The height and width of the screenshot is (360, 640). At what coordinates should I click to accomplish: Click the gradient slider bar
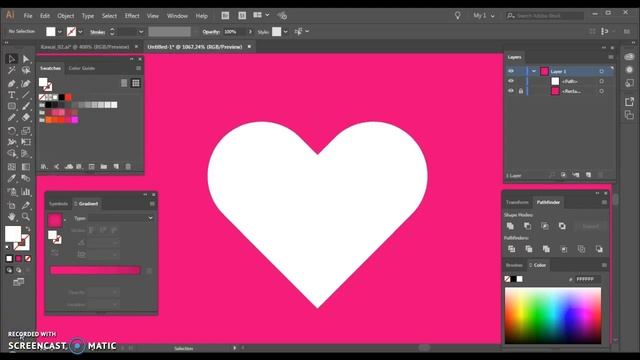pos(96,270)
